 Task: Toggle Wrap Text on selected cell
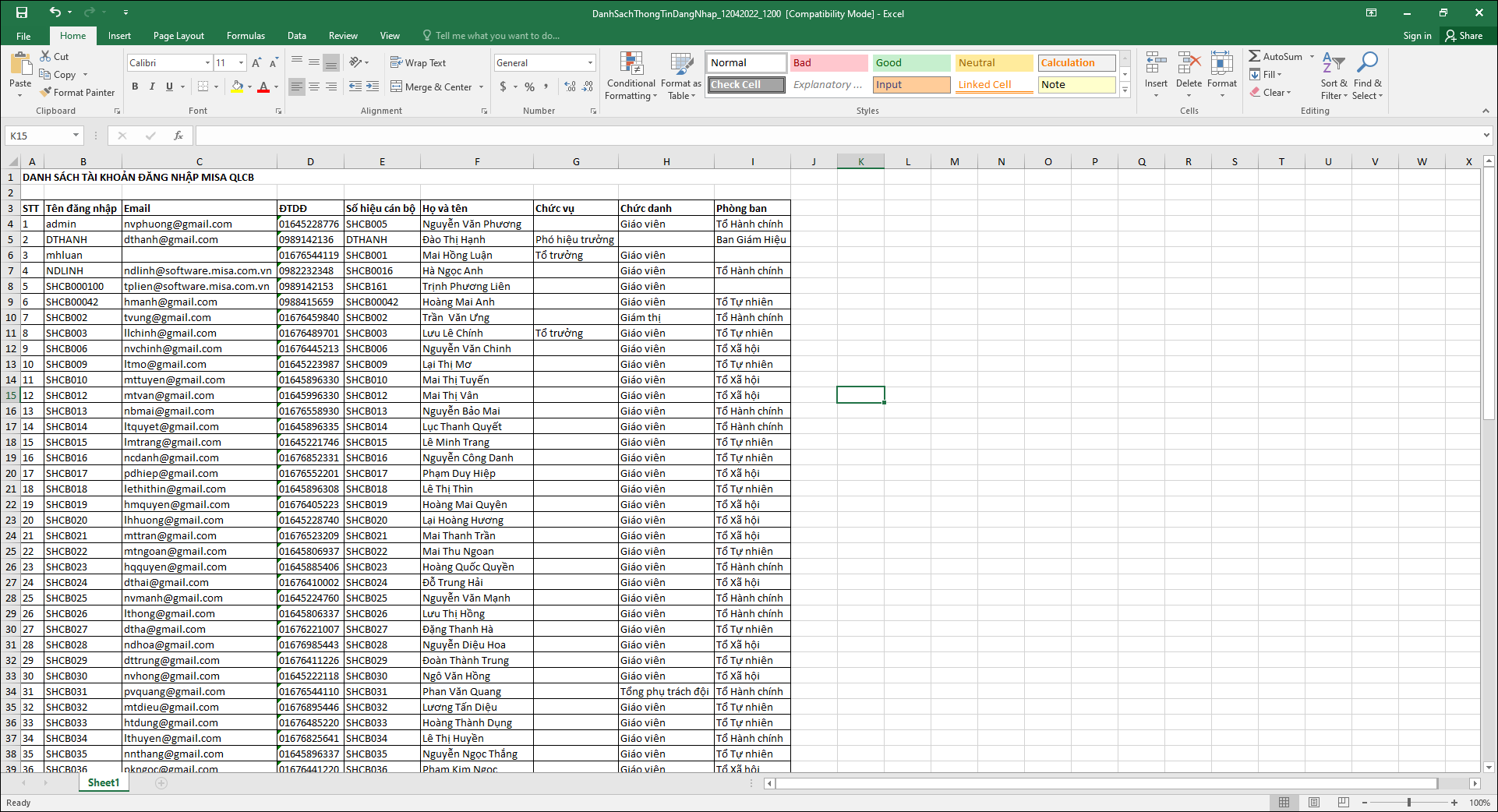pos(418,63)
